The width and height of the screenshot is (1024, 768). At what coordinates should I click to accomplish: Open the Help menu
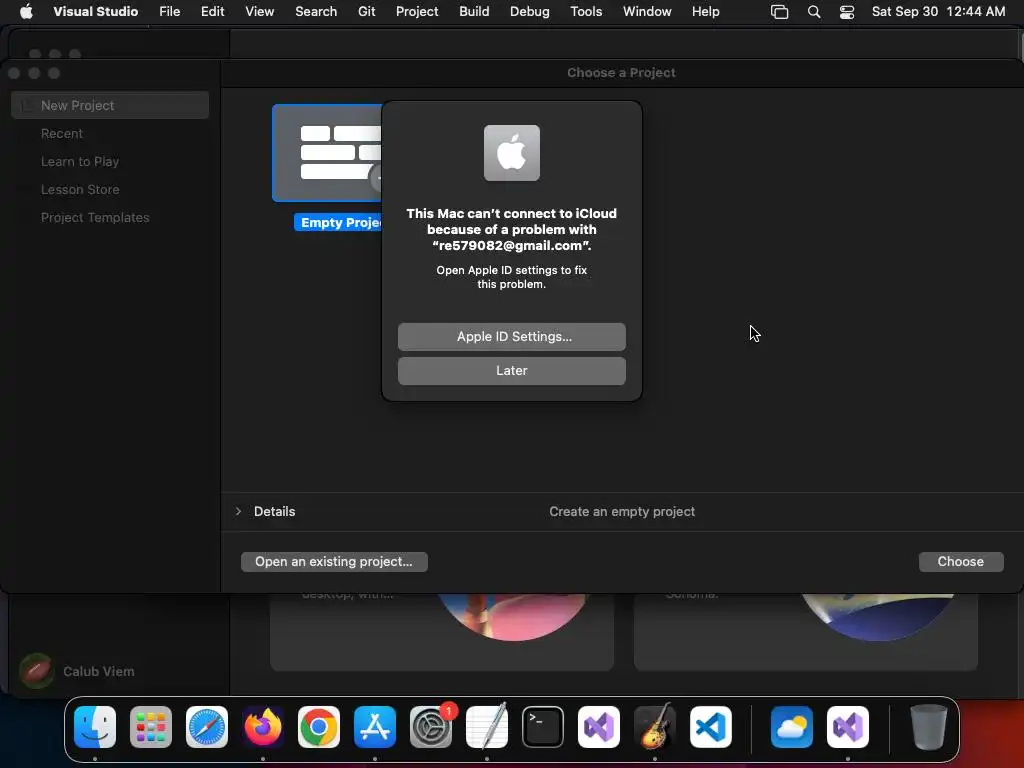pos(705,11)
